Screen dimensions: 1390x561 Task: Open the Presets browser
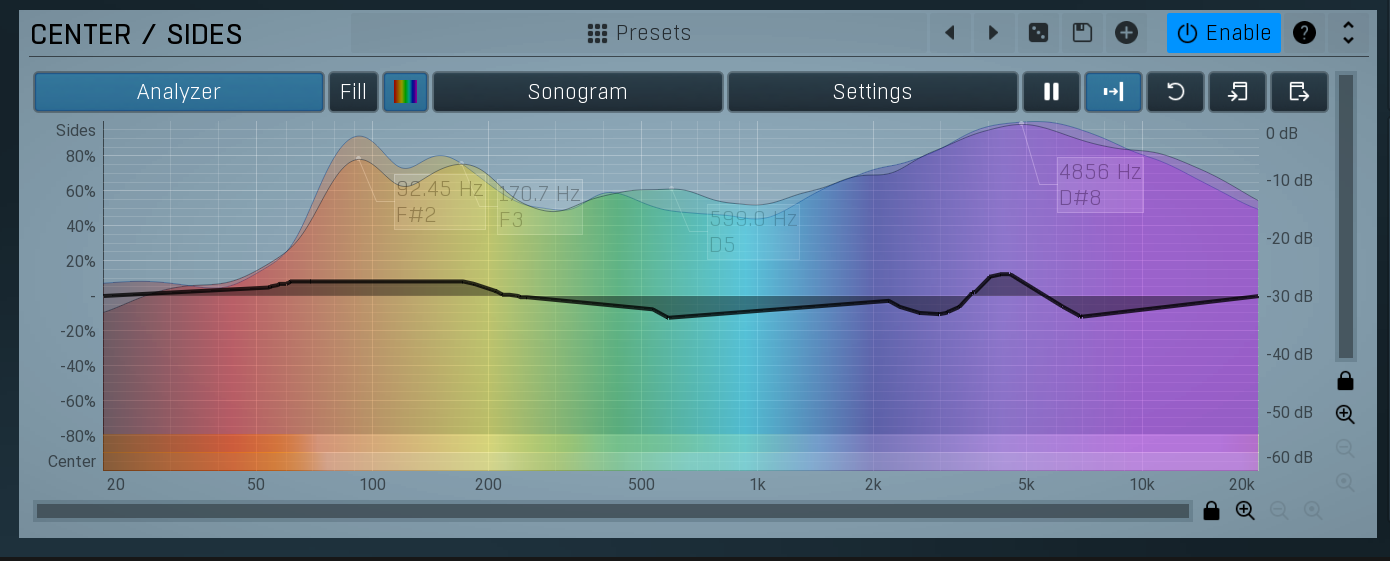pyautogui.click(x=640, y=33)
